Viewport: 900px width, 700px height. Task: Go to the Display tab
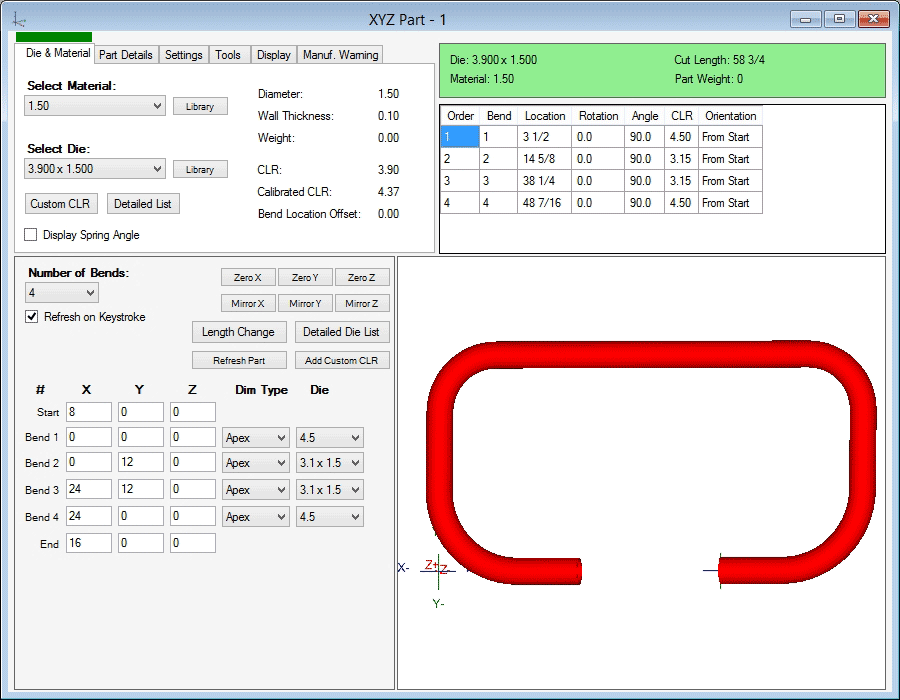point(273,55)
